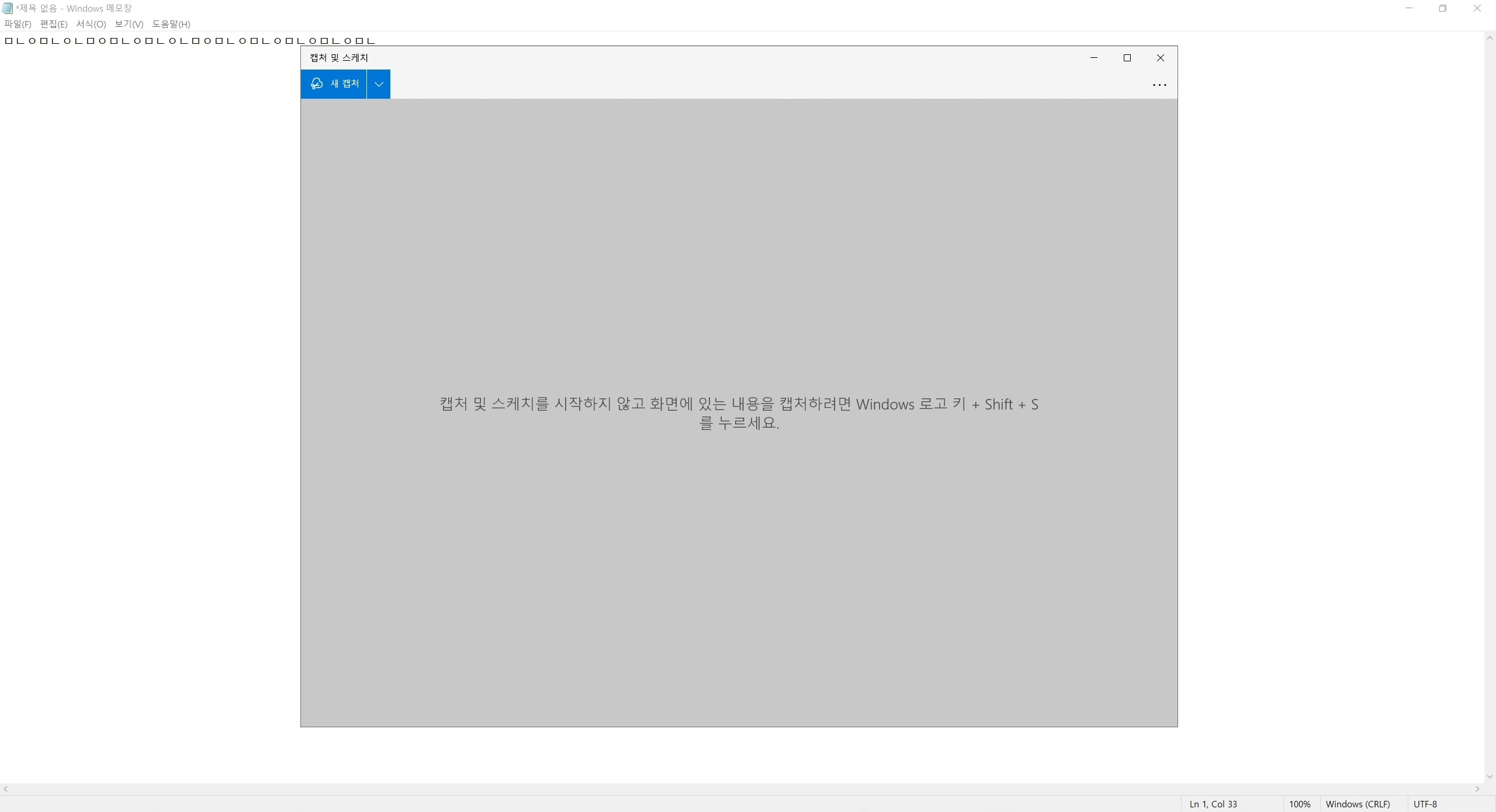This screenshot has width=1496, height=812.
Task: Click the New capture (새 캡처) button
Action: 334,84
